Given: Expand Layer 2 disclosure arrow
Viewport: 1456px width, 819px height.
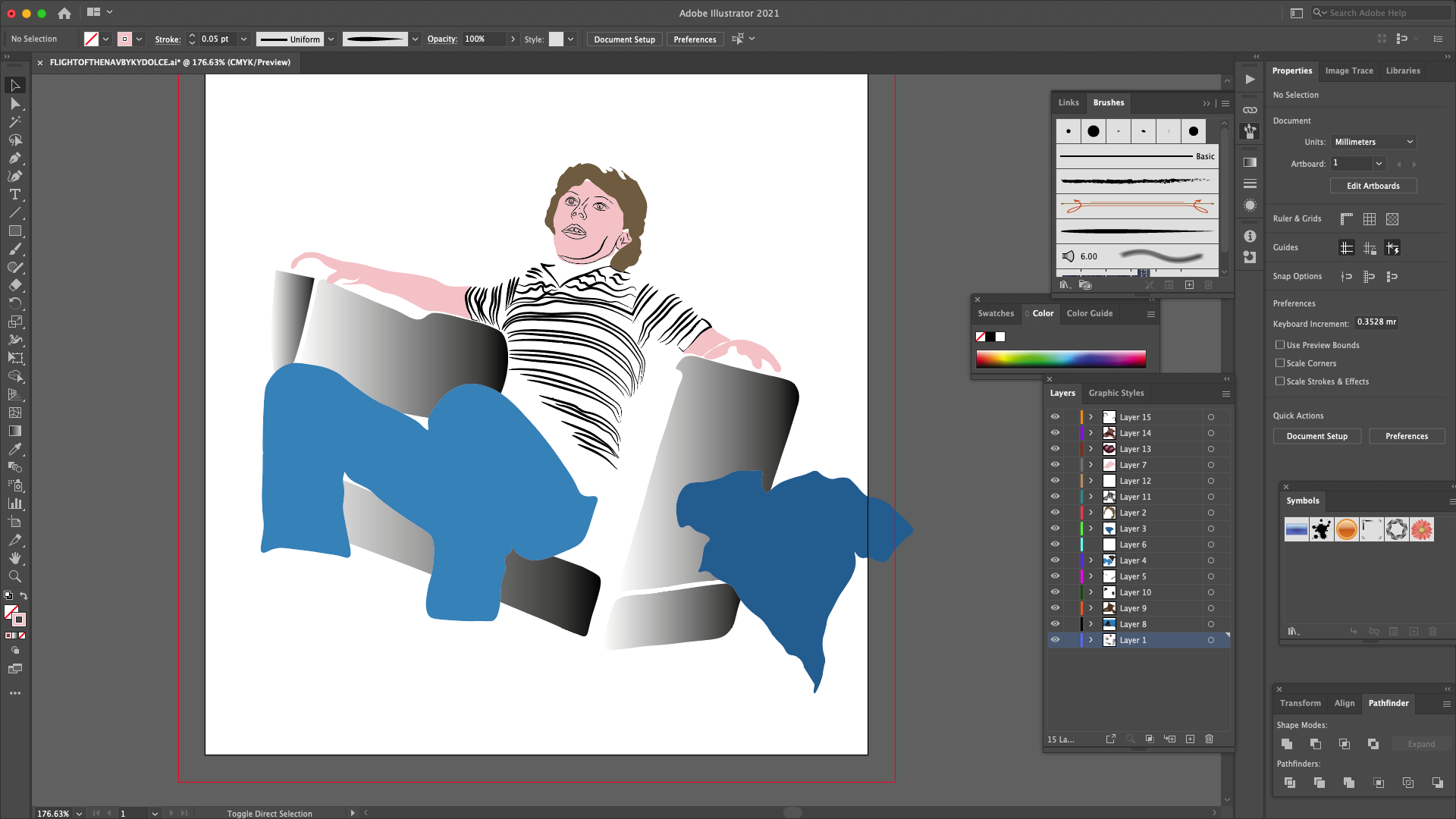Looking at the screenshot, I should coord(1091,513).
